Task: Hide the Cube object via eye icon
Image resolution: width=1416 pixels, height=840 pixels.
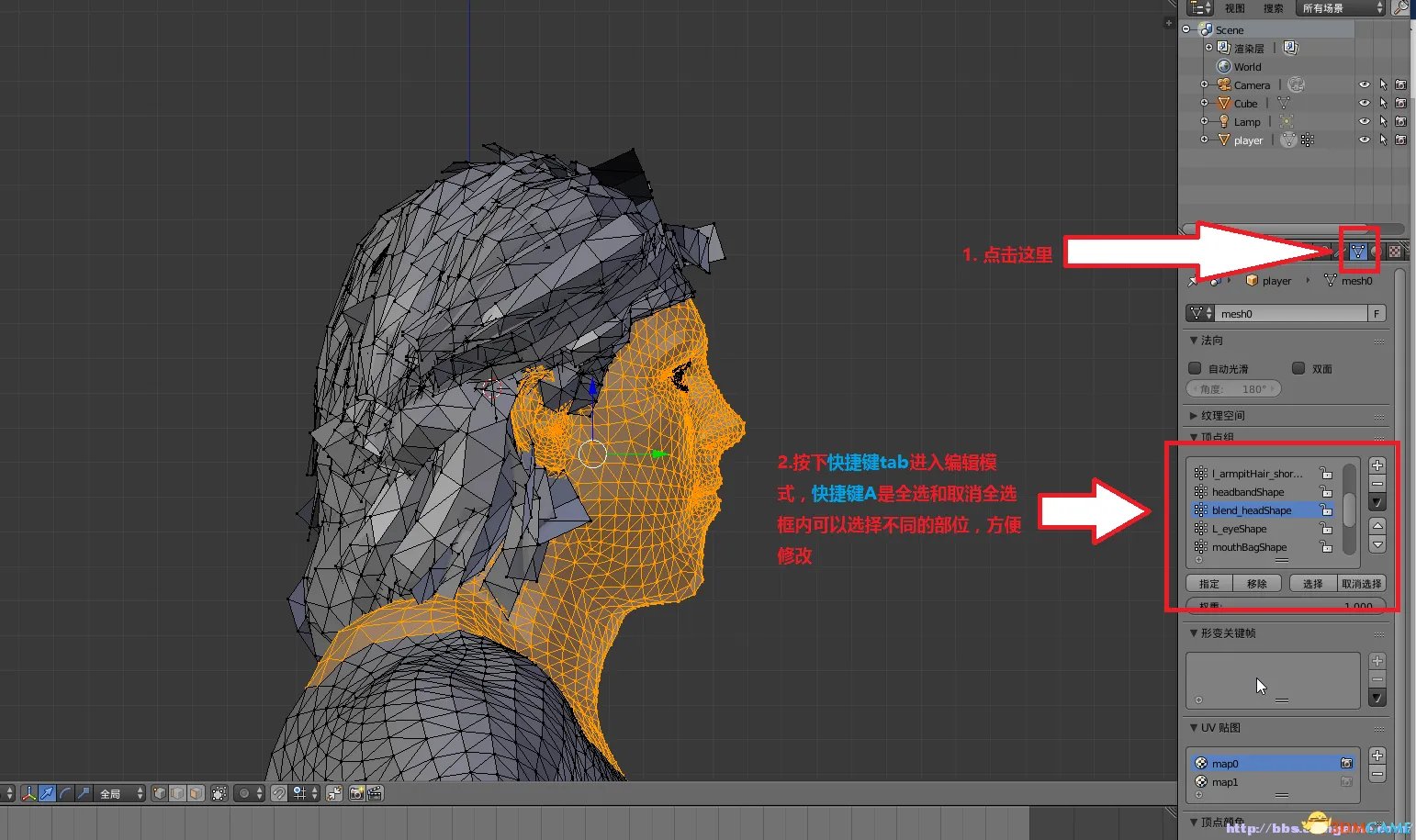Action: pyautogui.click(x=1364, y=103)
